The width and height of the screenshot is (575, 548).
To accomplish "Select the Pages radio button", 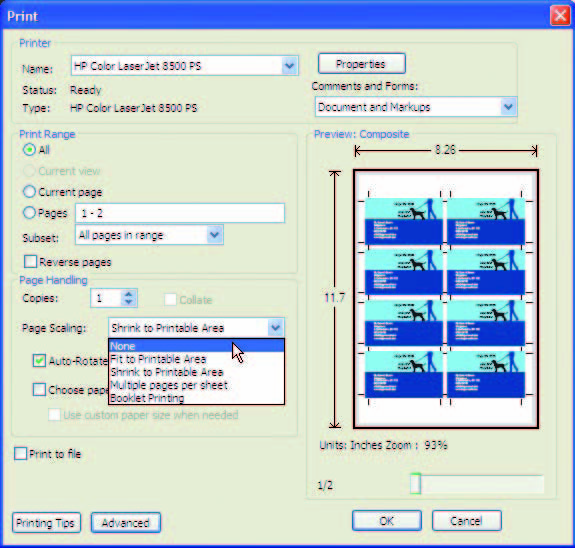I will [x=29, y=213].
